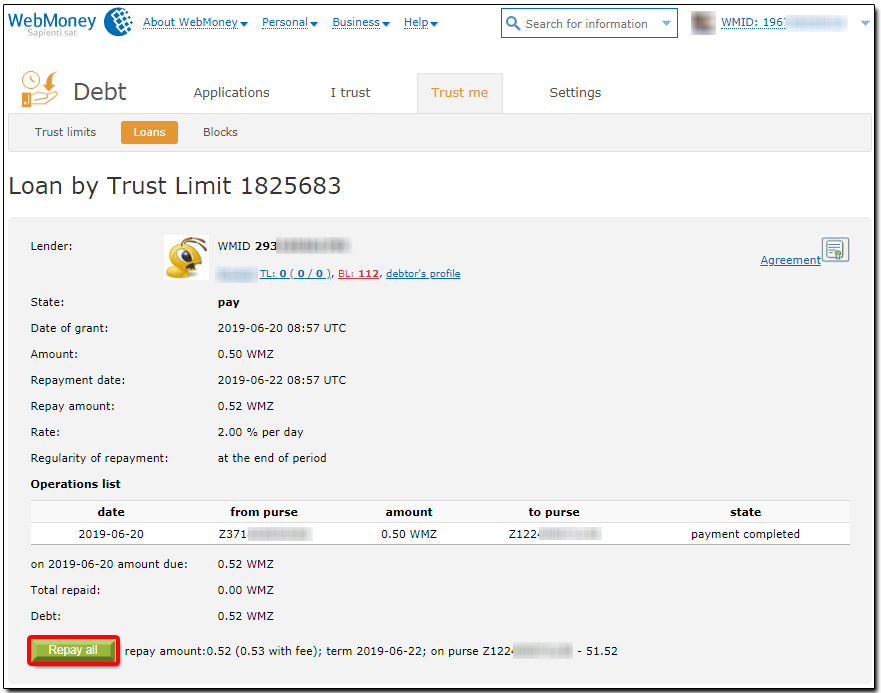Click the to purse column header

click(554, 512)
